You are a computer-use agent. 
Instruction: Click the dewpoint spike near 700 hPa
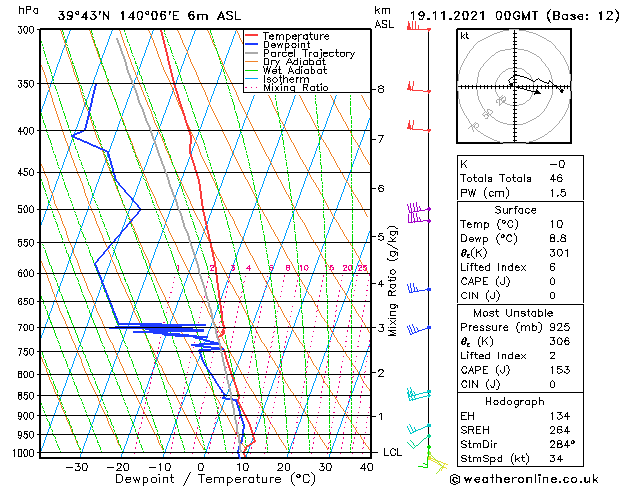(160, 328)
